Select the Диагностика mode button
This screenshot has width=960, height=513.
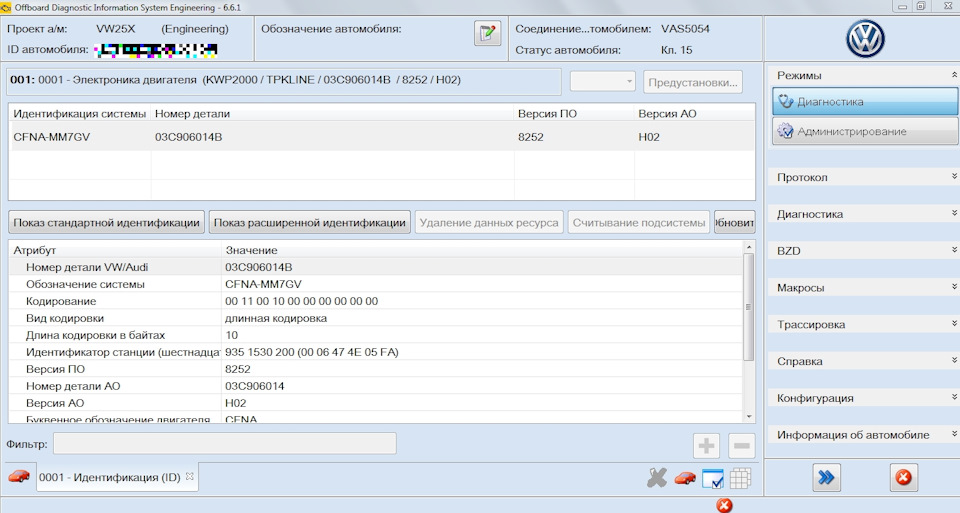pyautogui.click(x=864, y=102)
